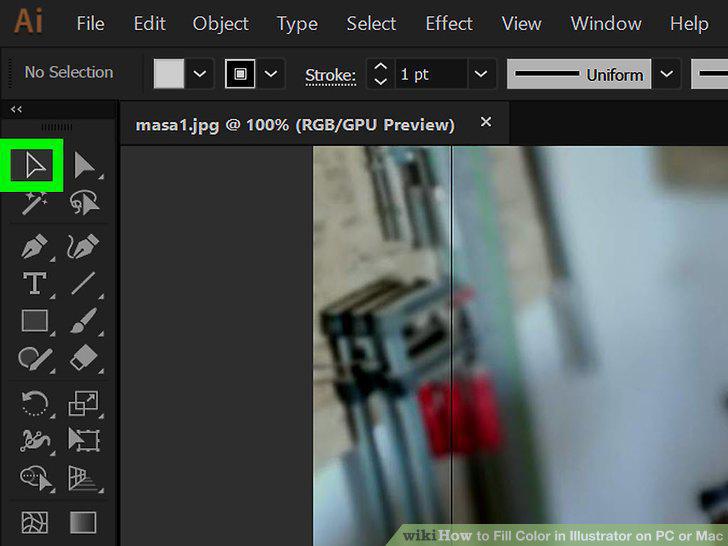The width and height of the screenshot is (728, 546).
Task: Choose the Magic Wand tool
Action: (x=34, y=203)
